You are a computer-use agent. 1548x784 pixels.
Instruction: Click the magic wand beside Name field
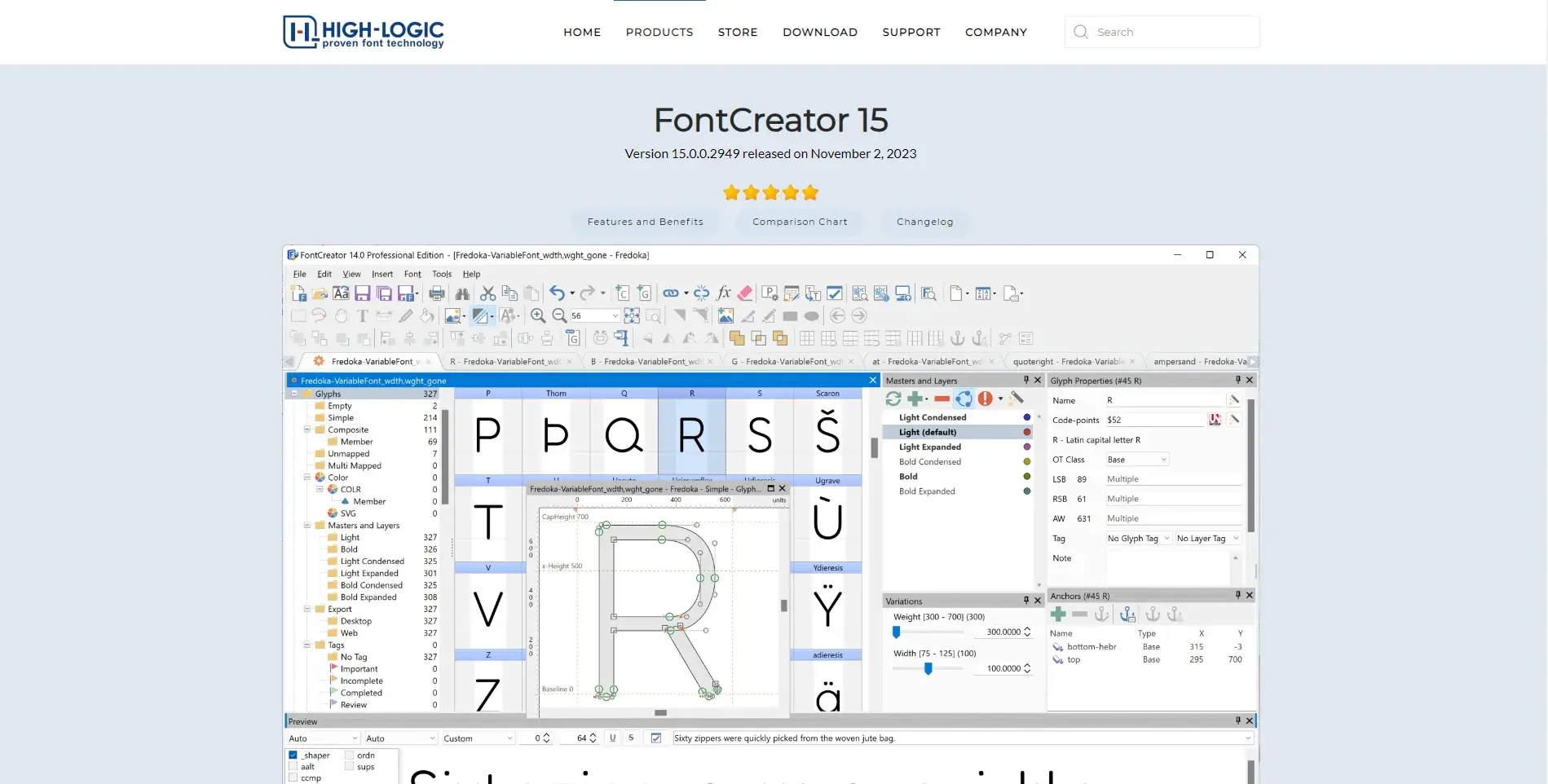pos(1234,400)
